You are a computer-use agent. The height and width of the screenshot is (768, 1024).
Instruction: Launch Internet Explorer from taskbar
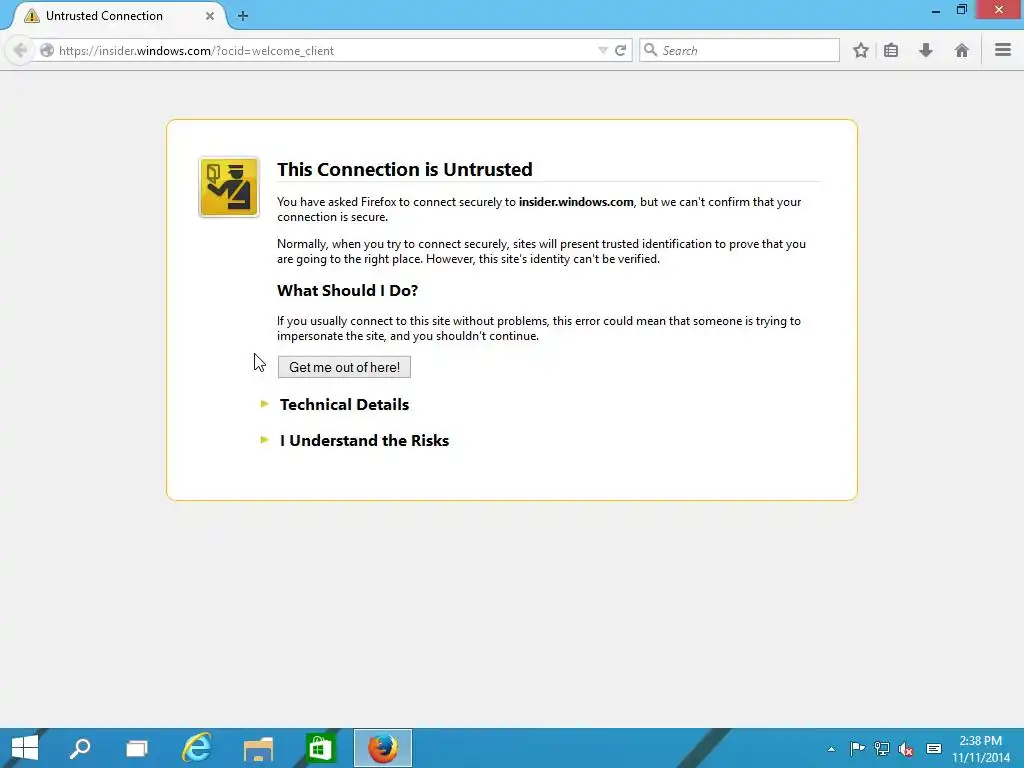coord(197,748)
